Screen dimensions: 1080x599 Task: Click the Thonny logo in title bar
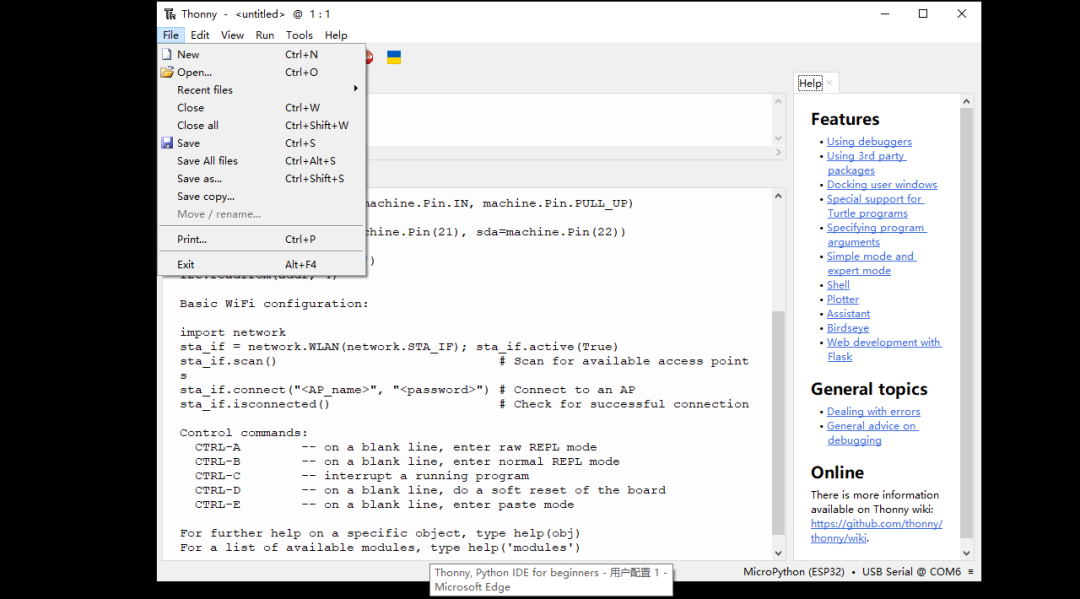(x=169, y=14)
